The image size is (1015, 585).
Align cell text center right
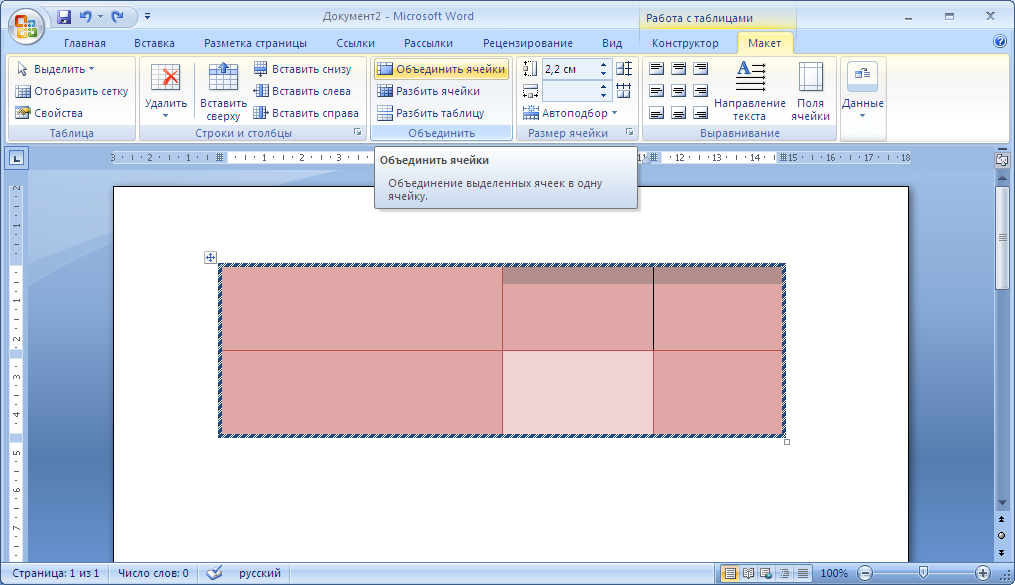[700, 91]
